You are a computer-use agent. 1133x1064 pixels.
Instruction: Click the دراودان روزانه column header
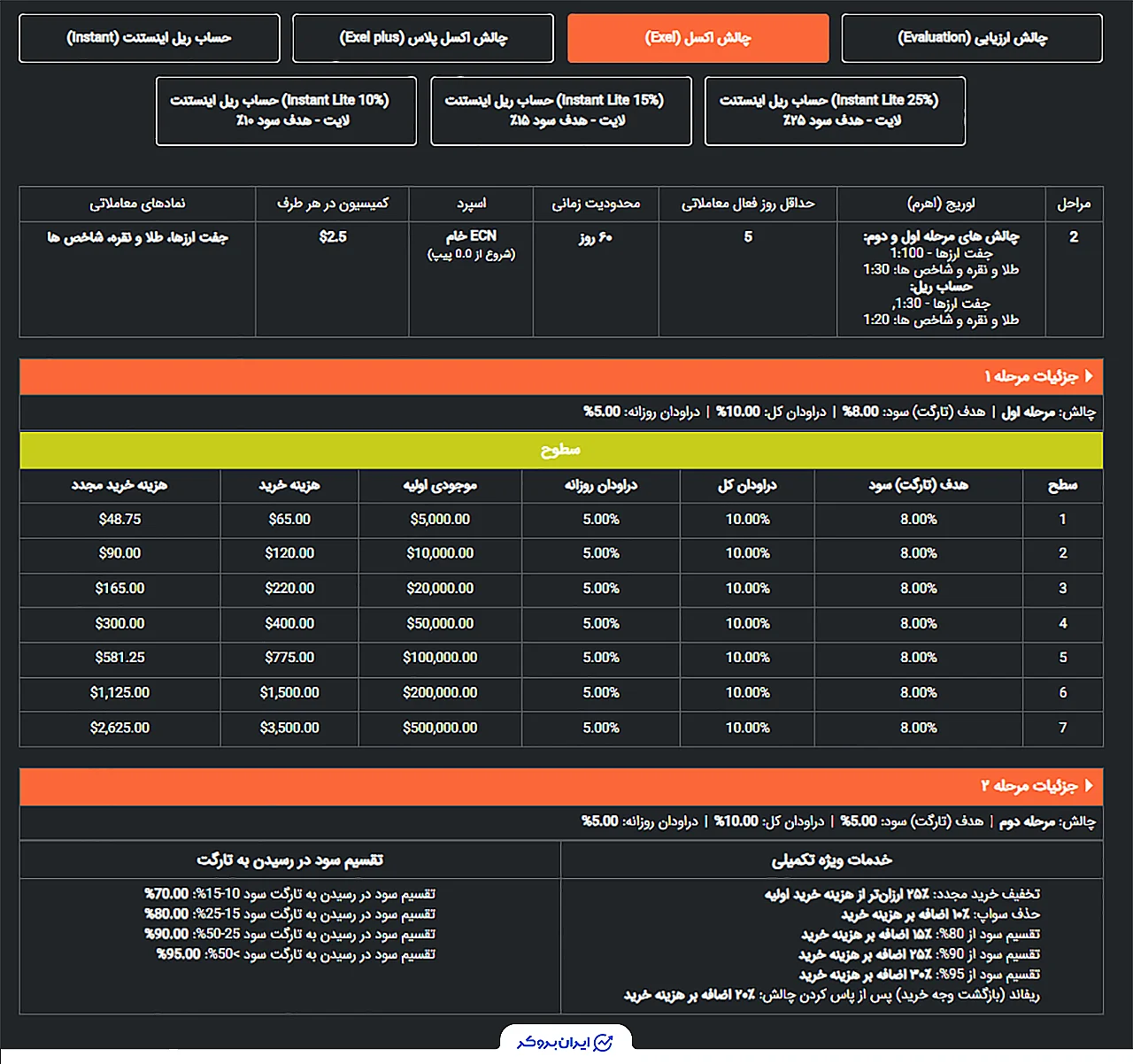click(601, 485)
